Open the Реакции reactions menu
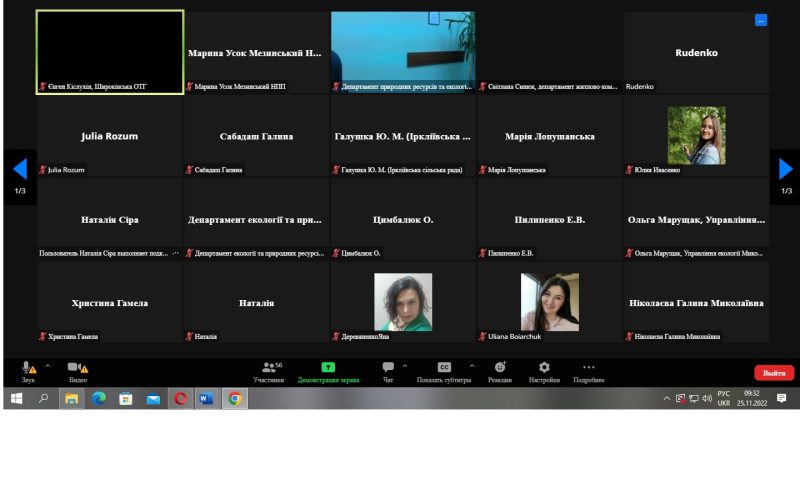Viewport: 800px width, 500px height. pos(500,369)
